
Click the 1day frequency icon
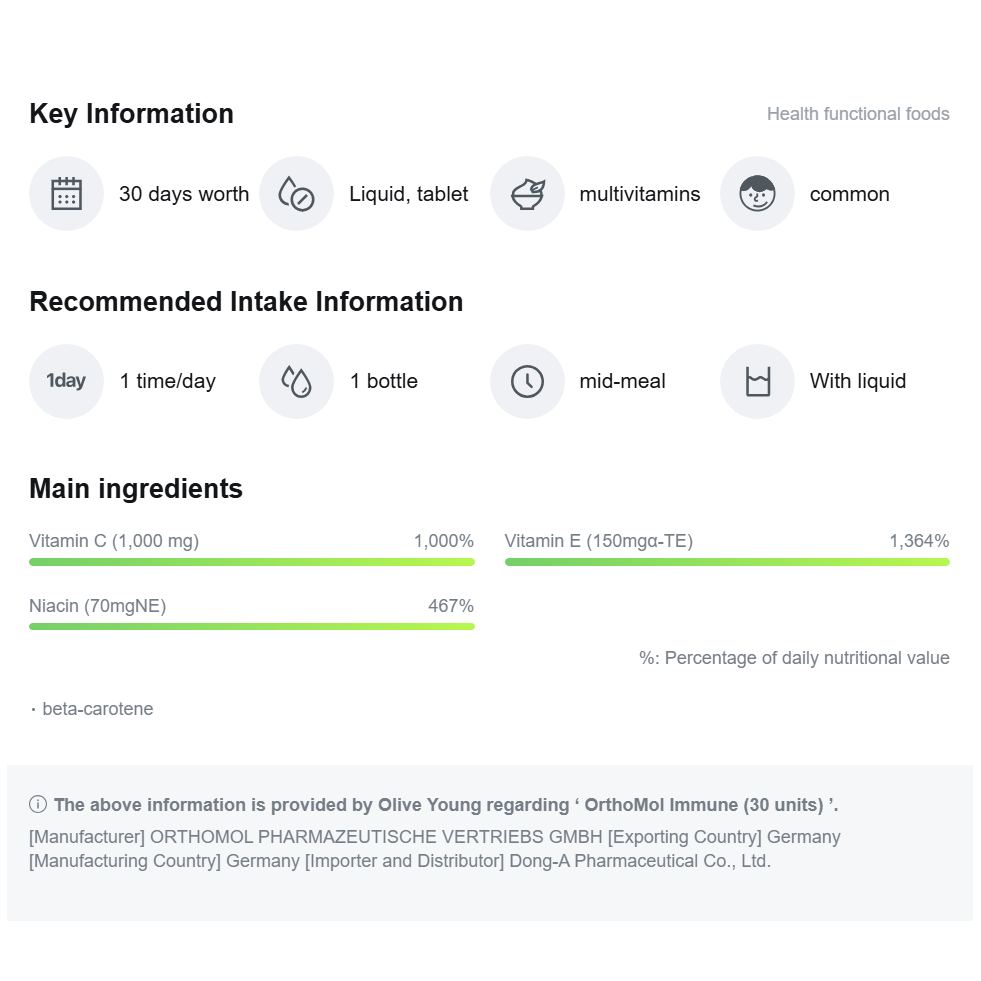66,381
